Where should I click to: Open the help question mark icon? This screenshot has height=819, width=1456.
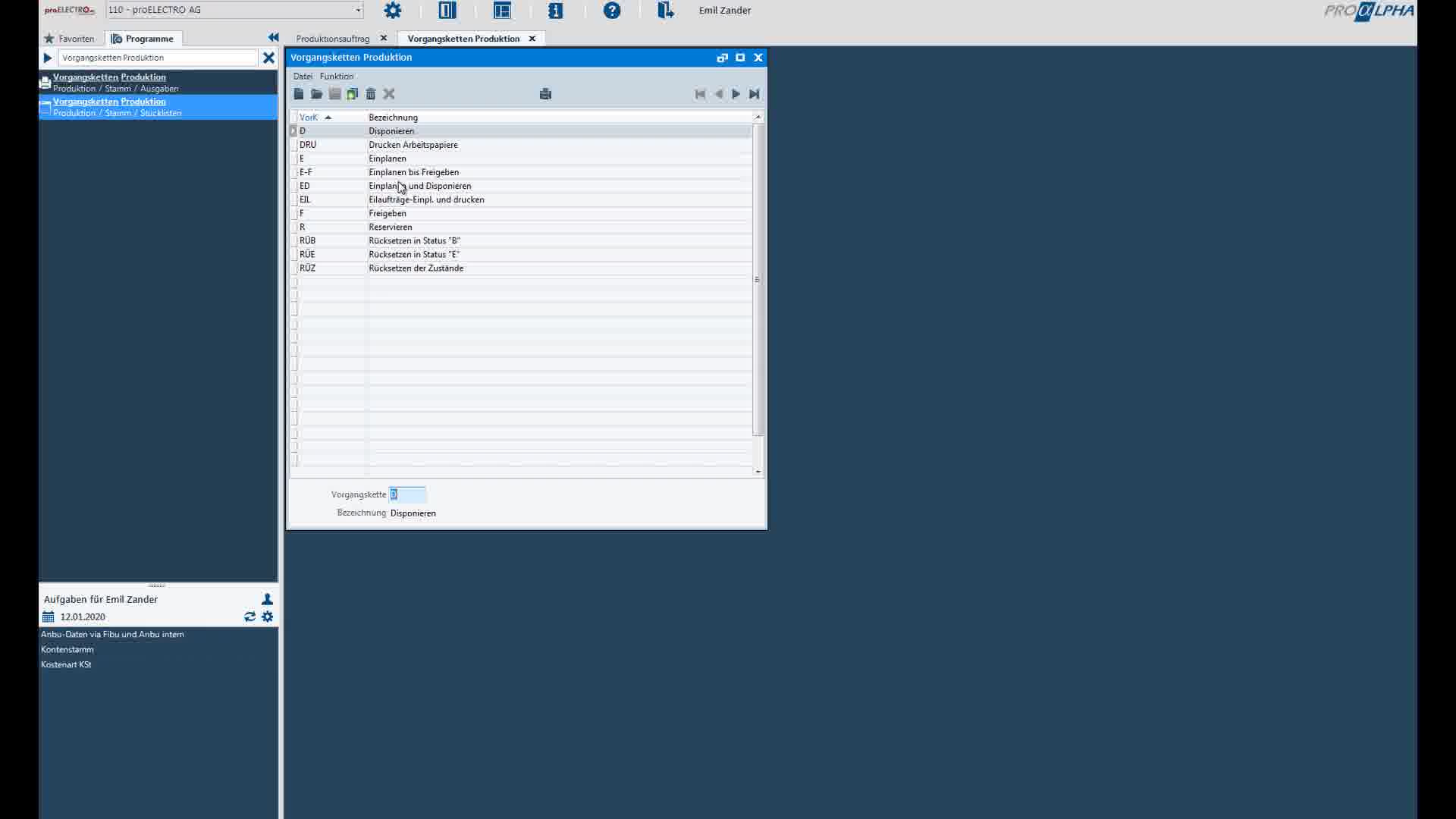[x=612, y=11]
